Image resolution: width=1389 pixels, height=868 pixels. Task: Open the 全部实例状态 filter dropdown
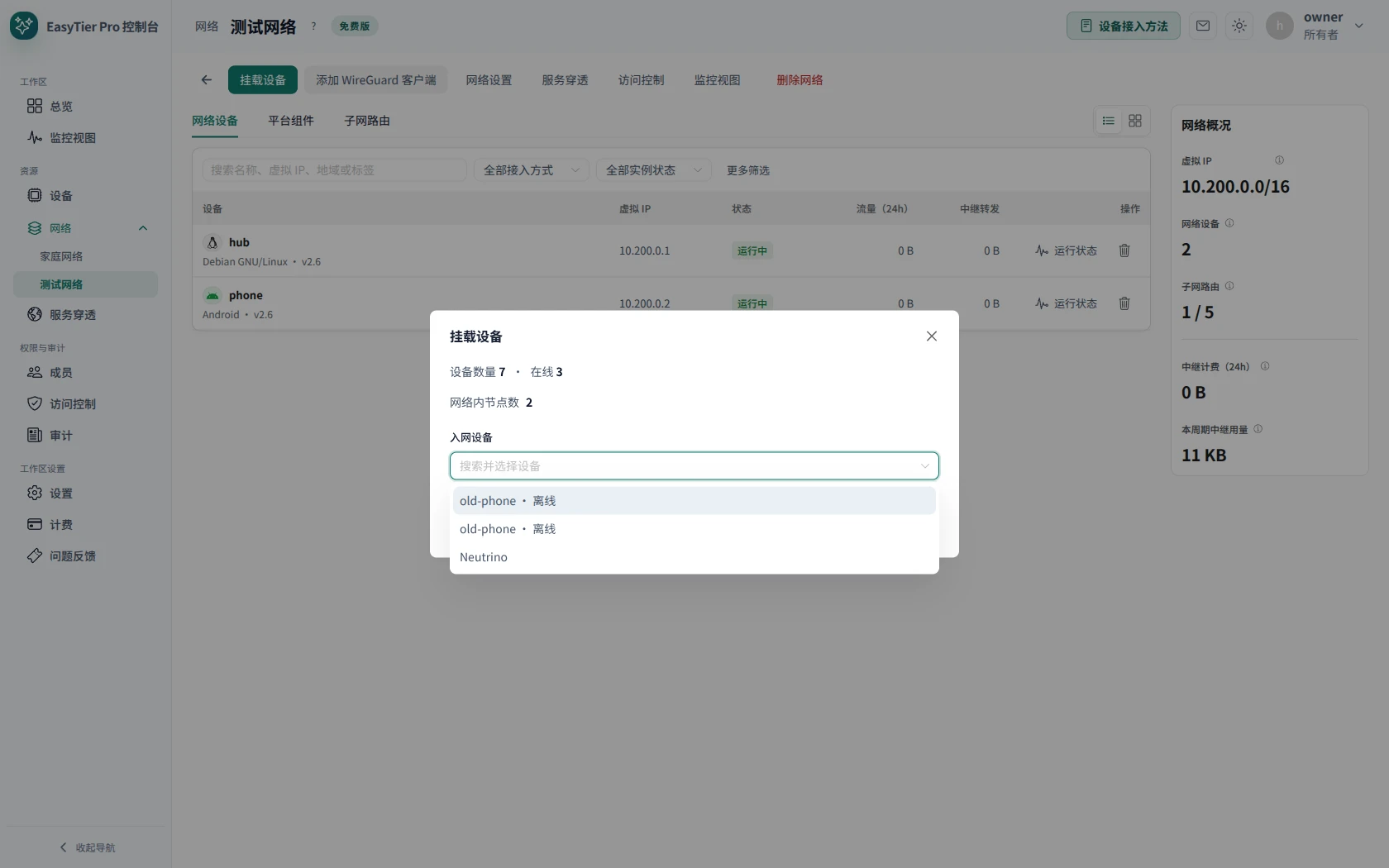click(654, 170)
